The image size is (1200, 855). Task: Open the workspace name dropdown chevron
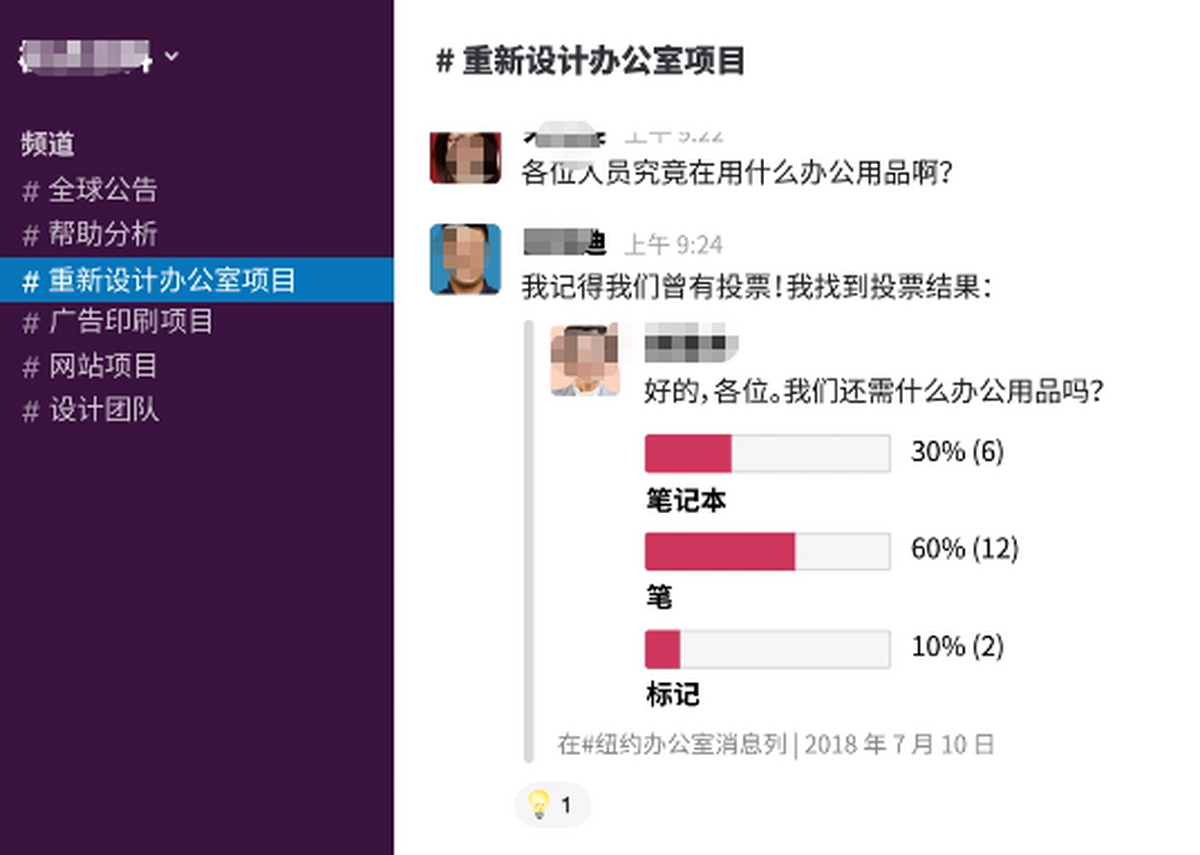[x=172, y=56]
